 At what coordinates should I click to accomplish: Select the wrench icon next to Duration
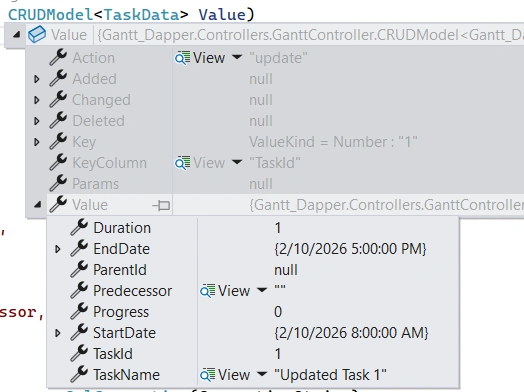pyautogui.click(x=79, y=227)
